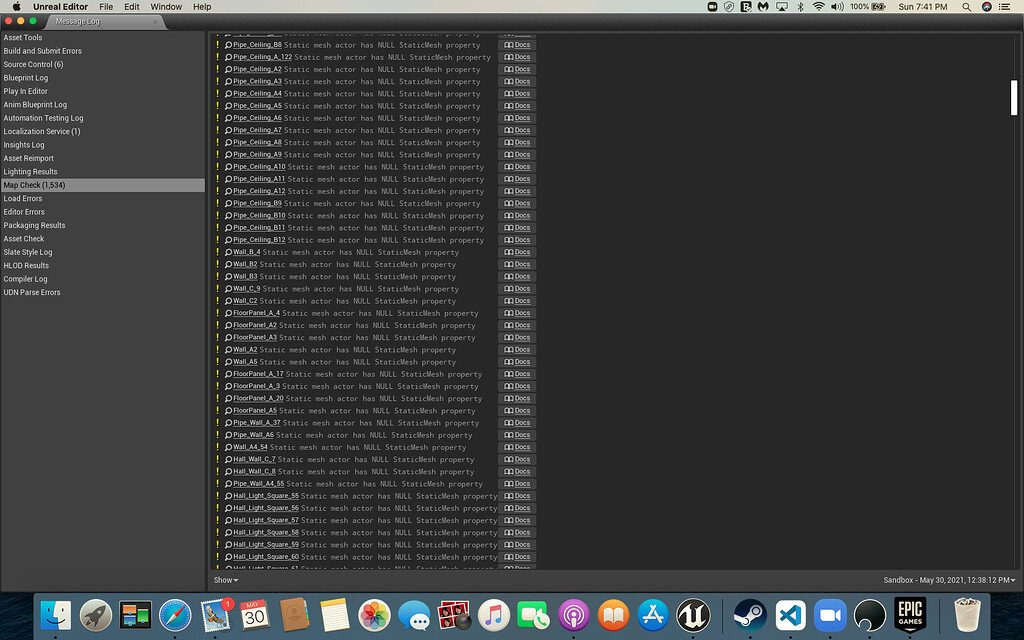Select Localization Service (1) log category
The image size is (1024, 640).
[x=42, y=131]
